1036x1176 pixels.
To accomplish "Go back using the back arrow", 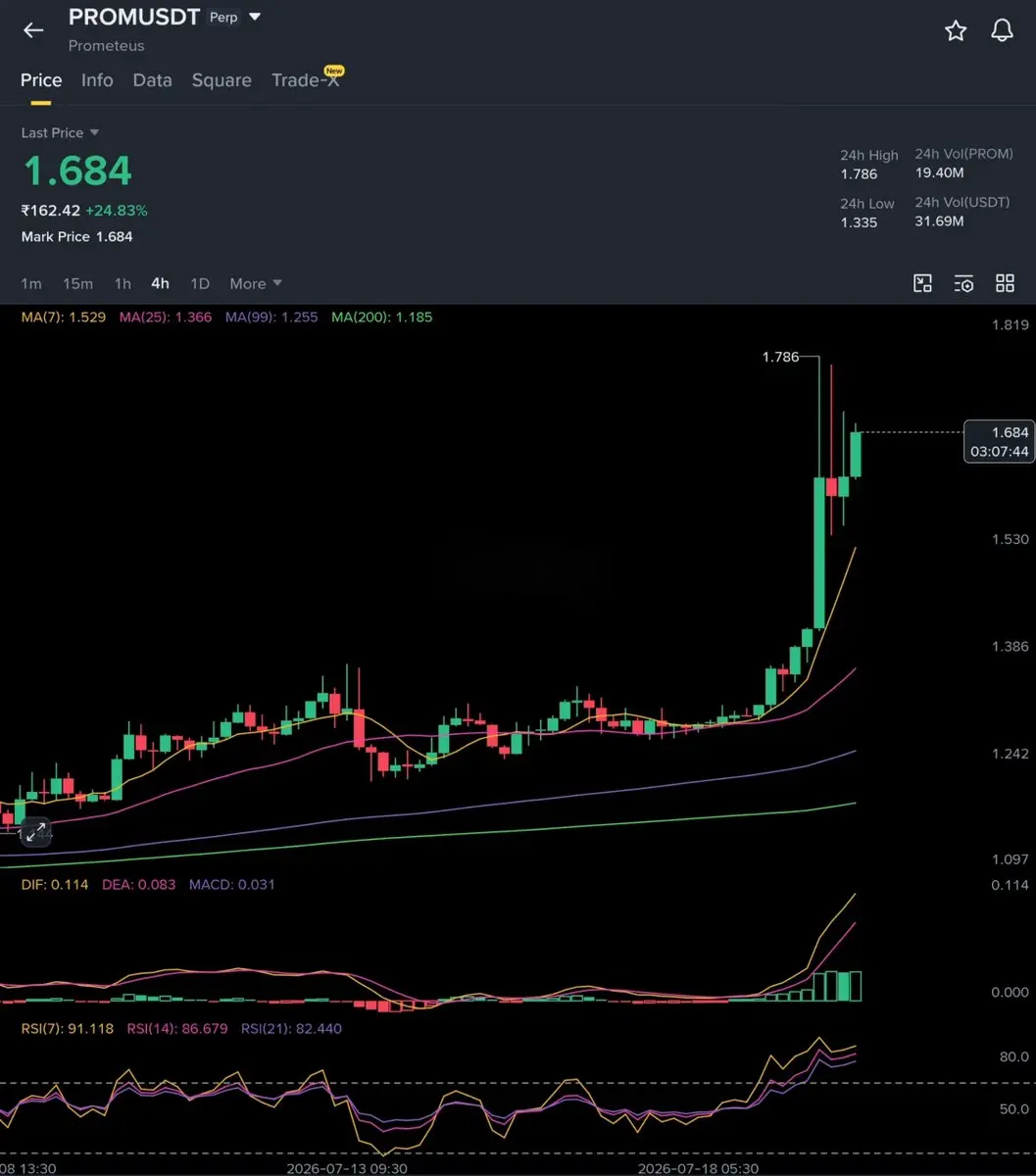I will pyautogui.click(x=33, y=30).
